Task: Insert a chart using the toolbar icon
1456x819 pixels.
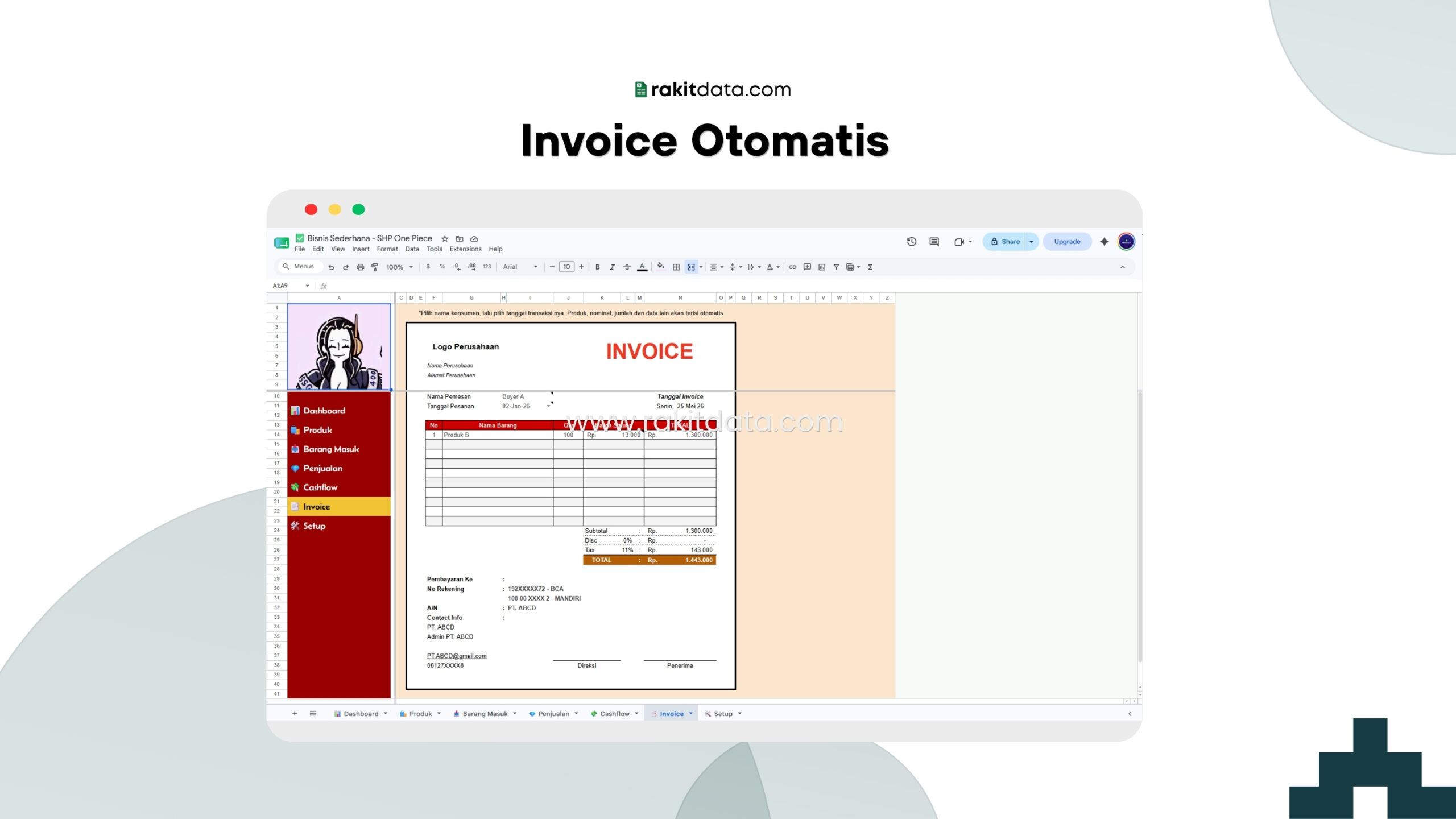Action: pyautogui.click(x=822, y=267)
